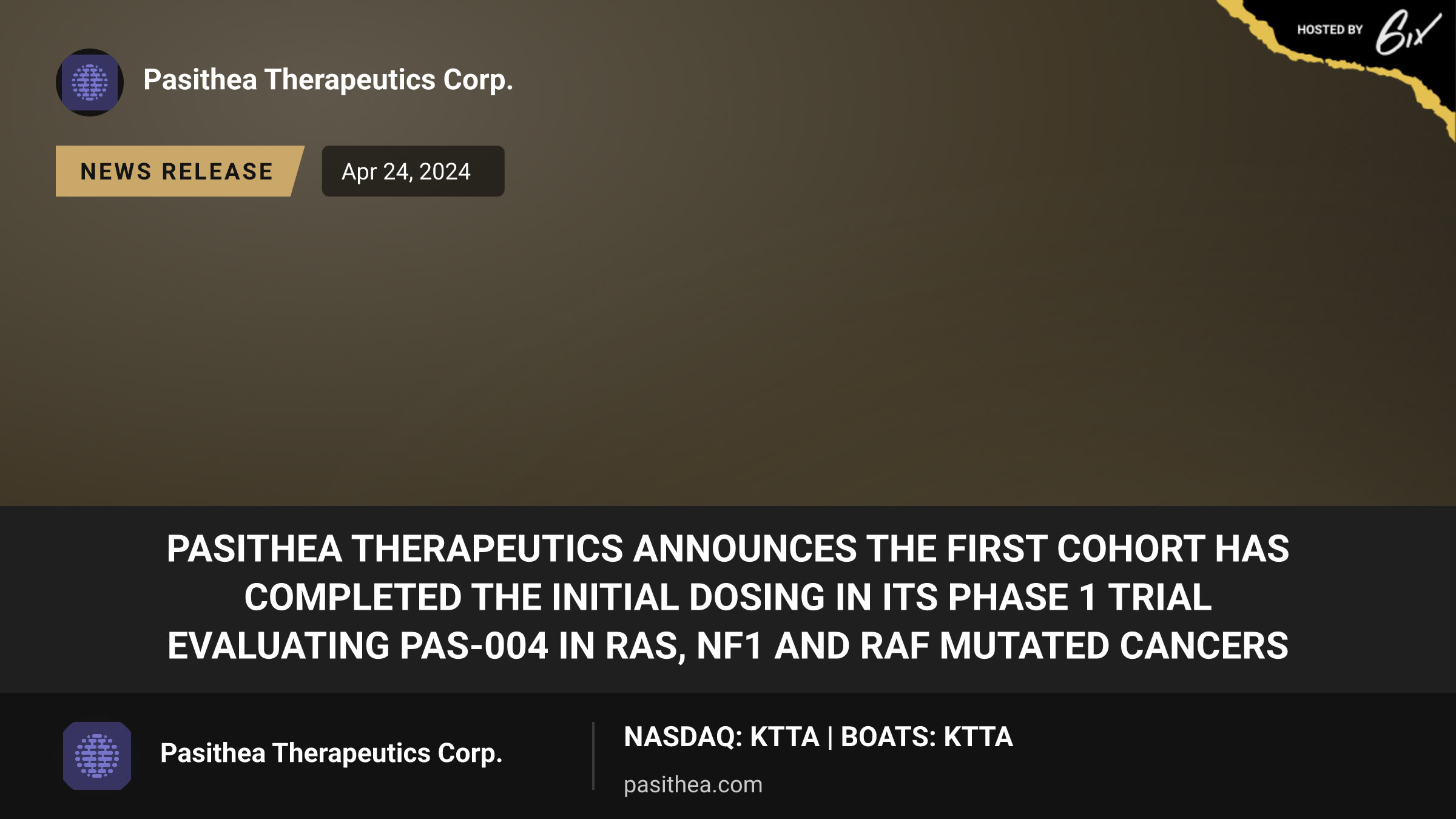Click the header Pasithea Therapeutics Corp. title

pyautogui.click(x=328, y=79)
